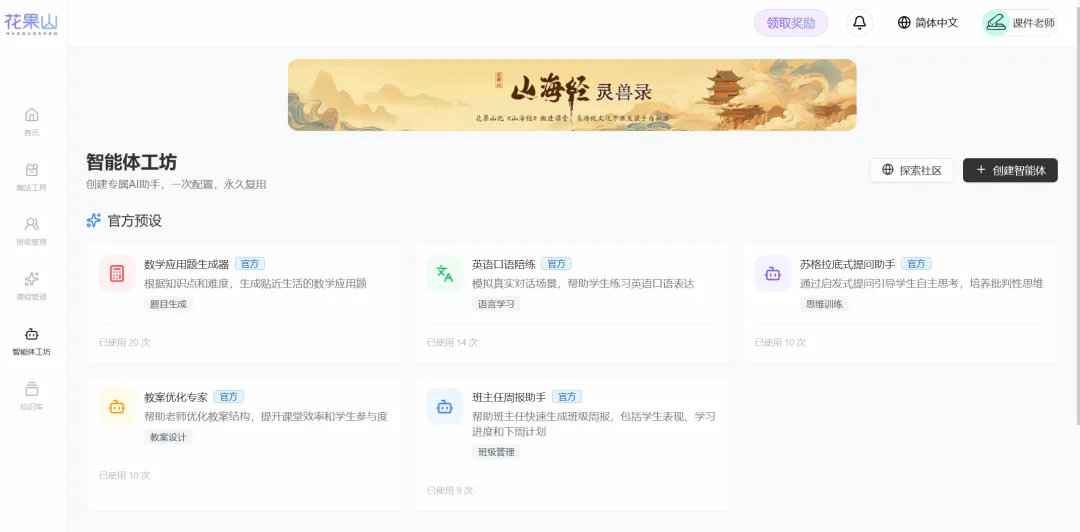1080x532 pixels.
Task: Click the 英语口语陪练 translate icon
Action: pos(445,274)
